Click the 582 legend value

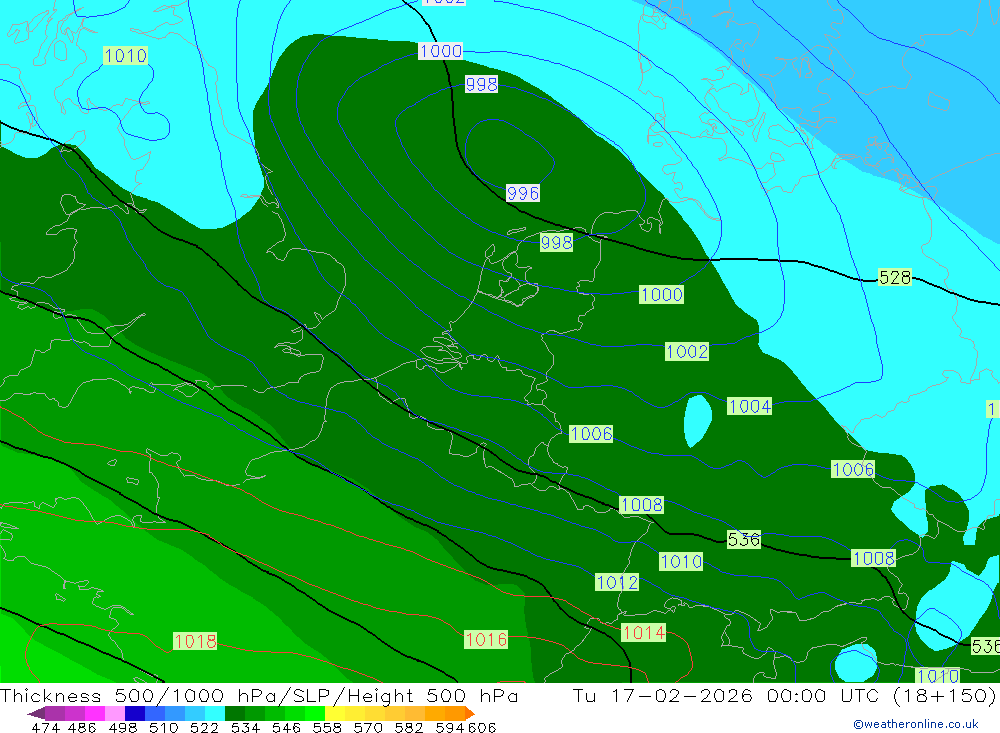(x=409, y=728)
